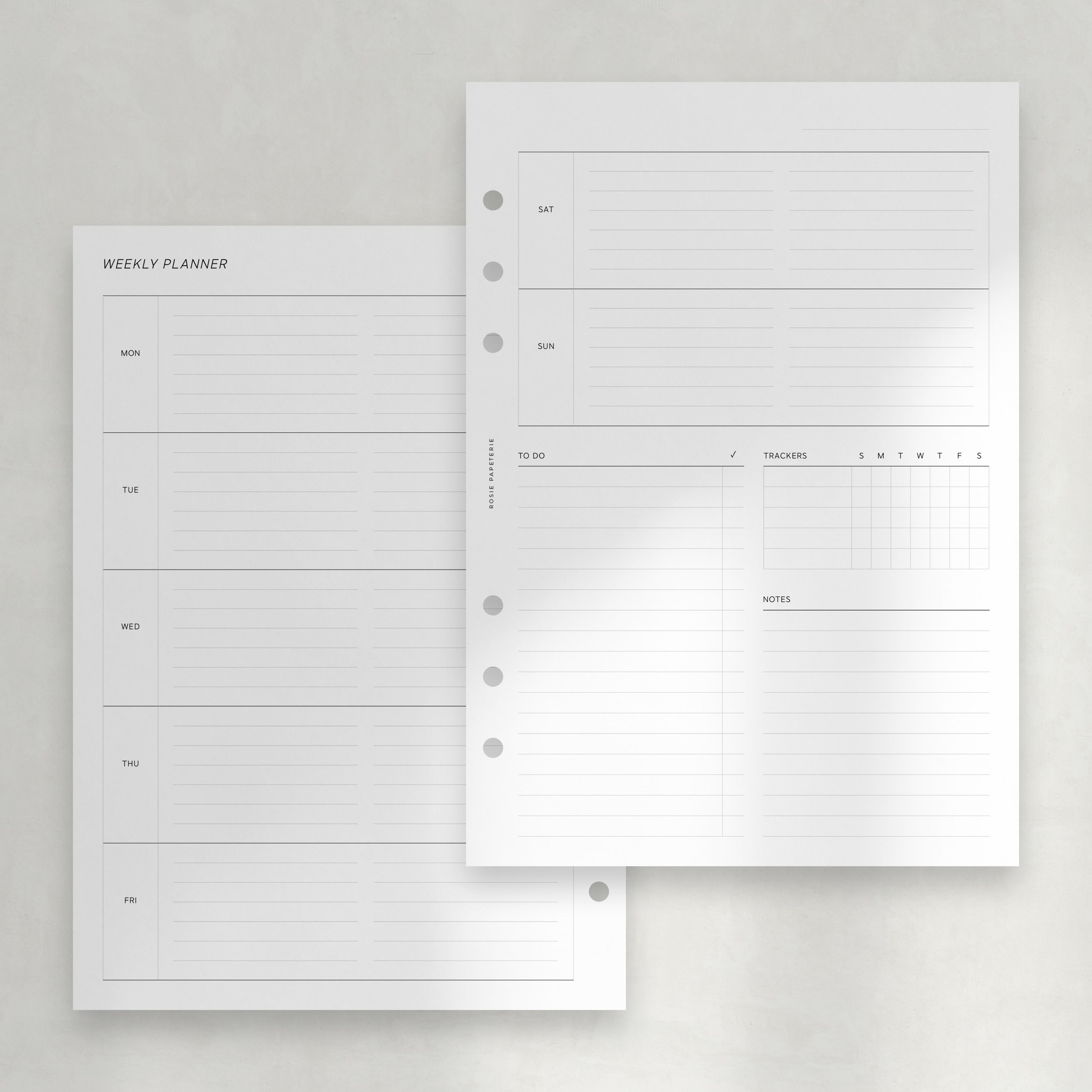Select the WEEKLY PLANNER title
Image resolution: width=1092 pixels, height=1092 pixels.
pos(175,262)
